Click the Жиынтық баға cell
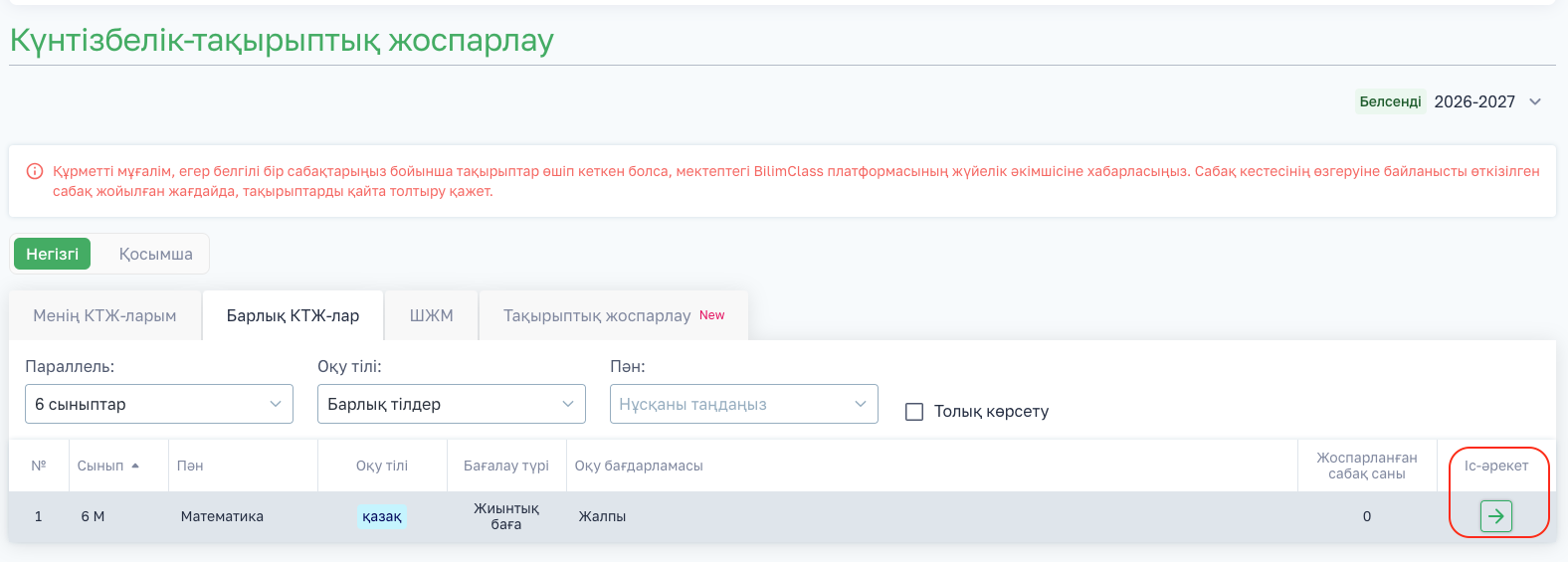This screenshot has height=562, width=1568. pos(506,516)
